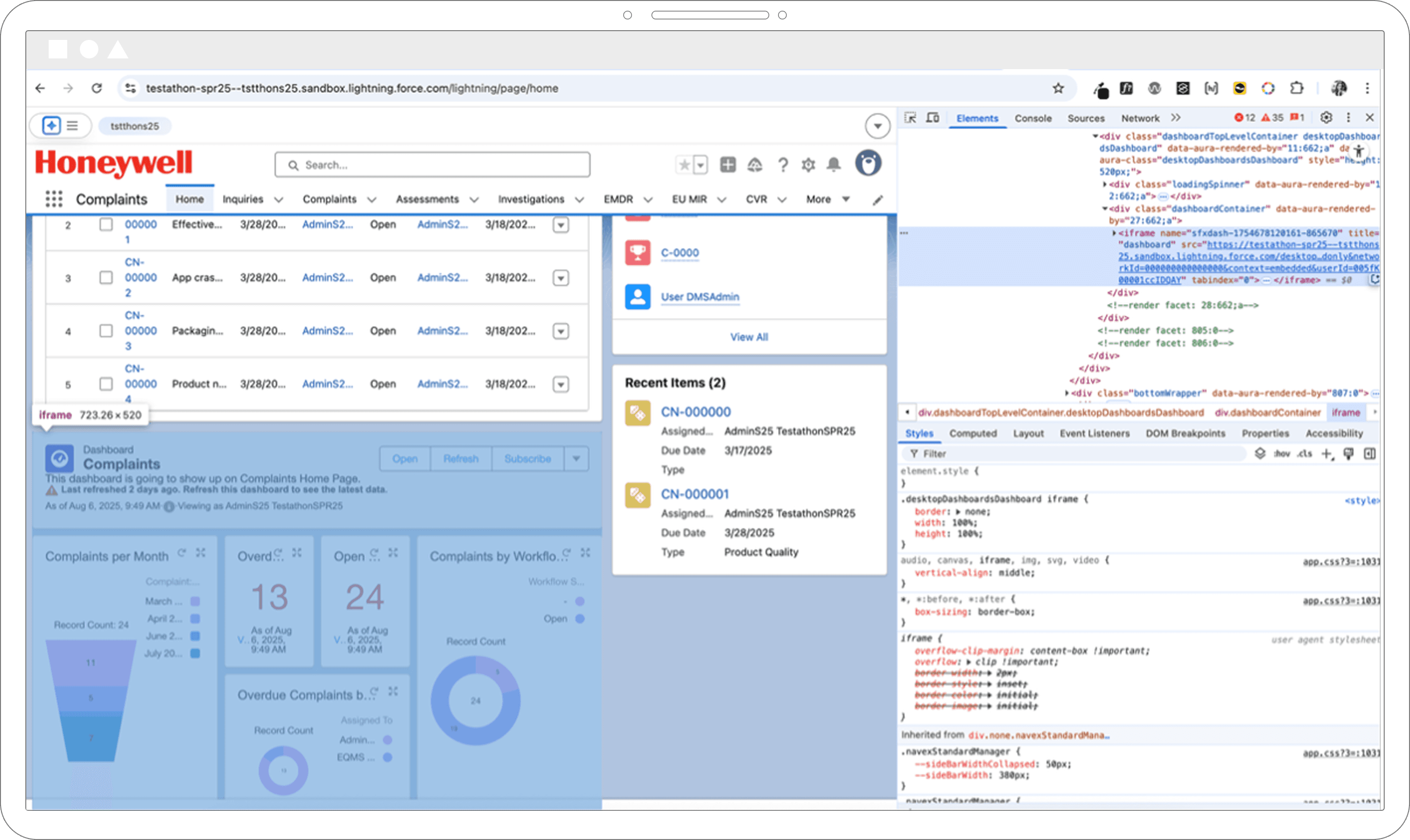Open the CN-000001 recent item link
The width and height of the screenshot is (1410, 840).
tap(695, 494)
